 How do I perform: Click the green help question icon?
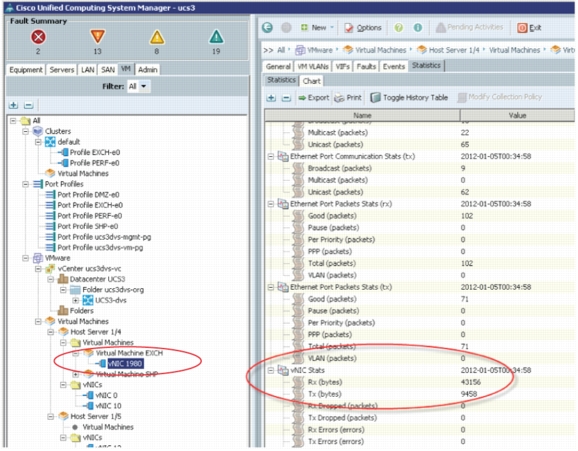(398, 28)
